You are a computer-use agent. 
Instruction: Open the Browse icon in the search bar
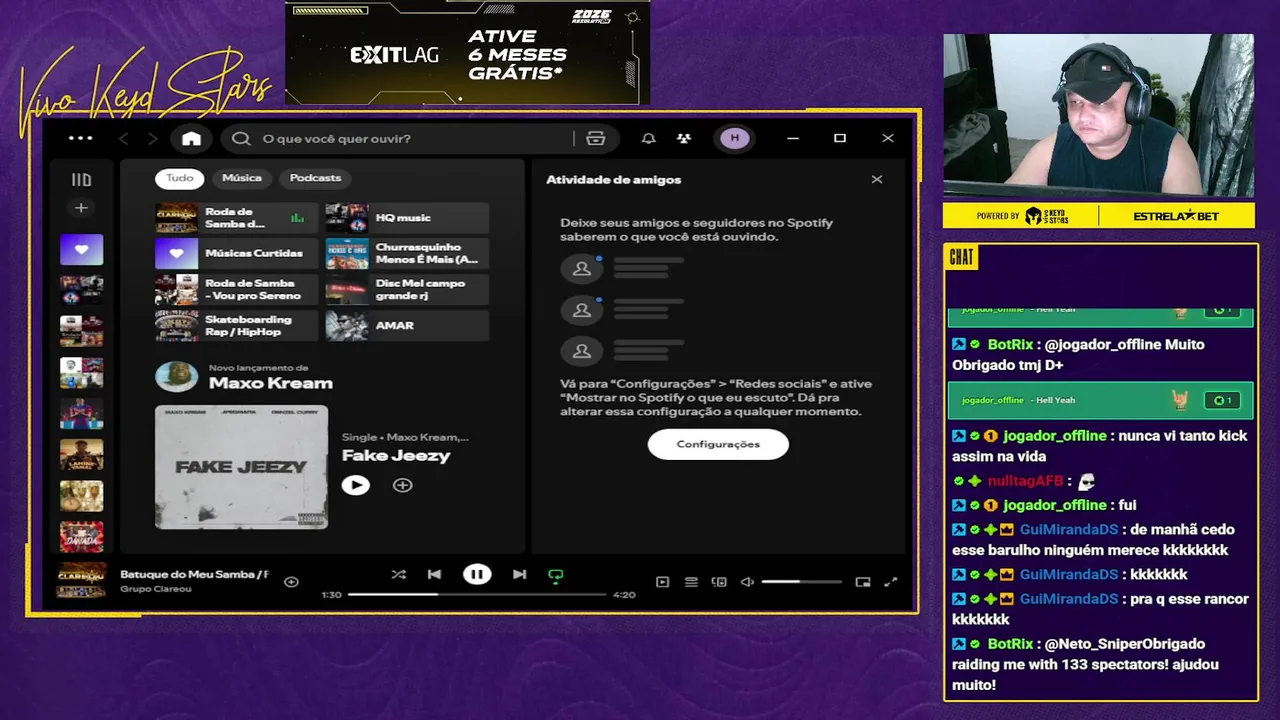pos(596,139)
